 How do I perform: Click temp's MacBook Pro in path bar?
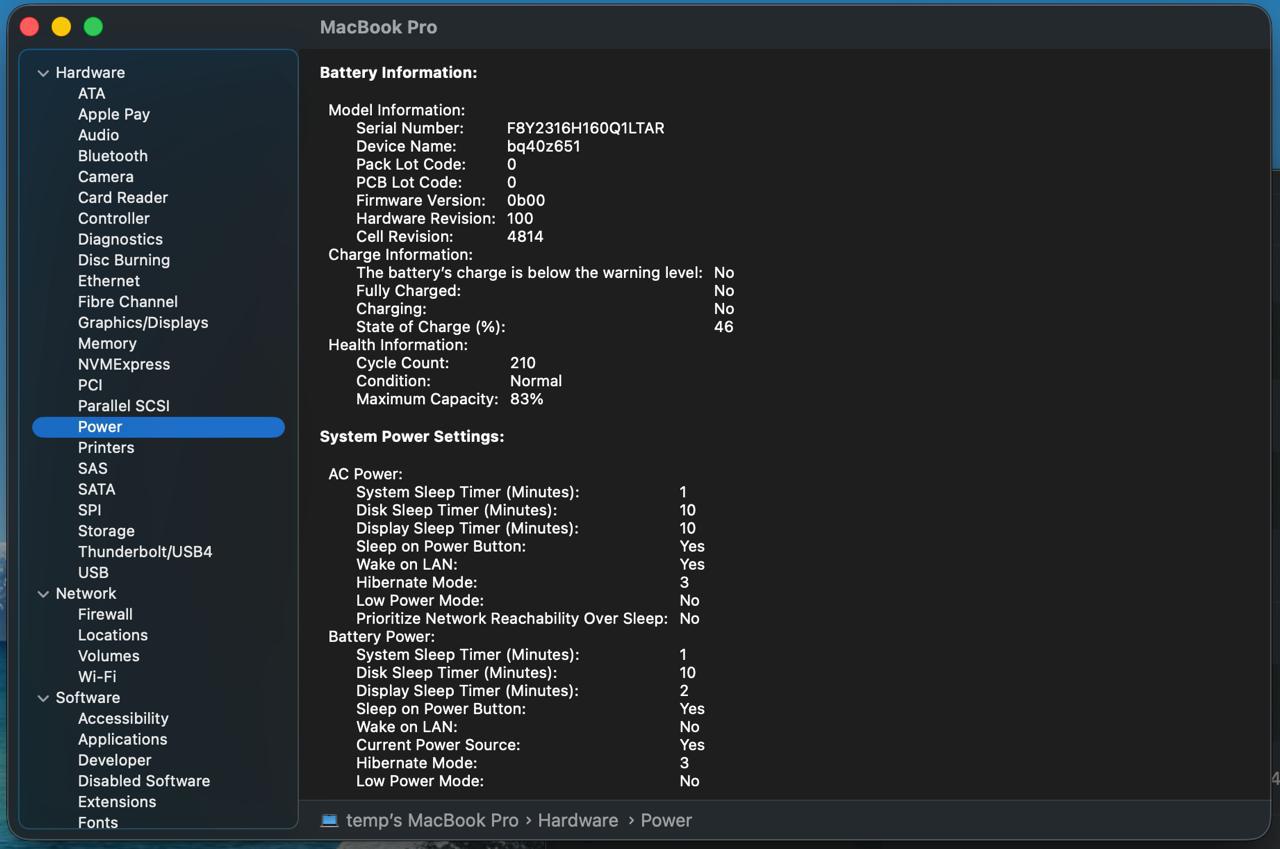pos(432,820)
